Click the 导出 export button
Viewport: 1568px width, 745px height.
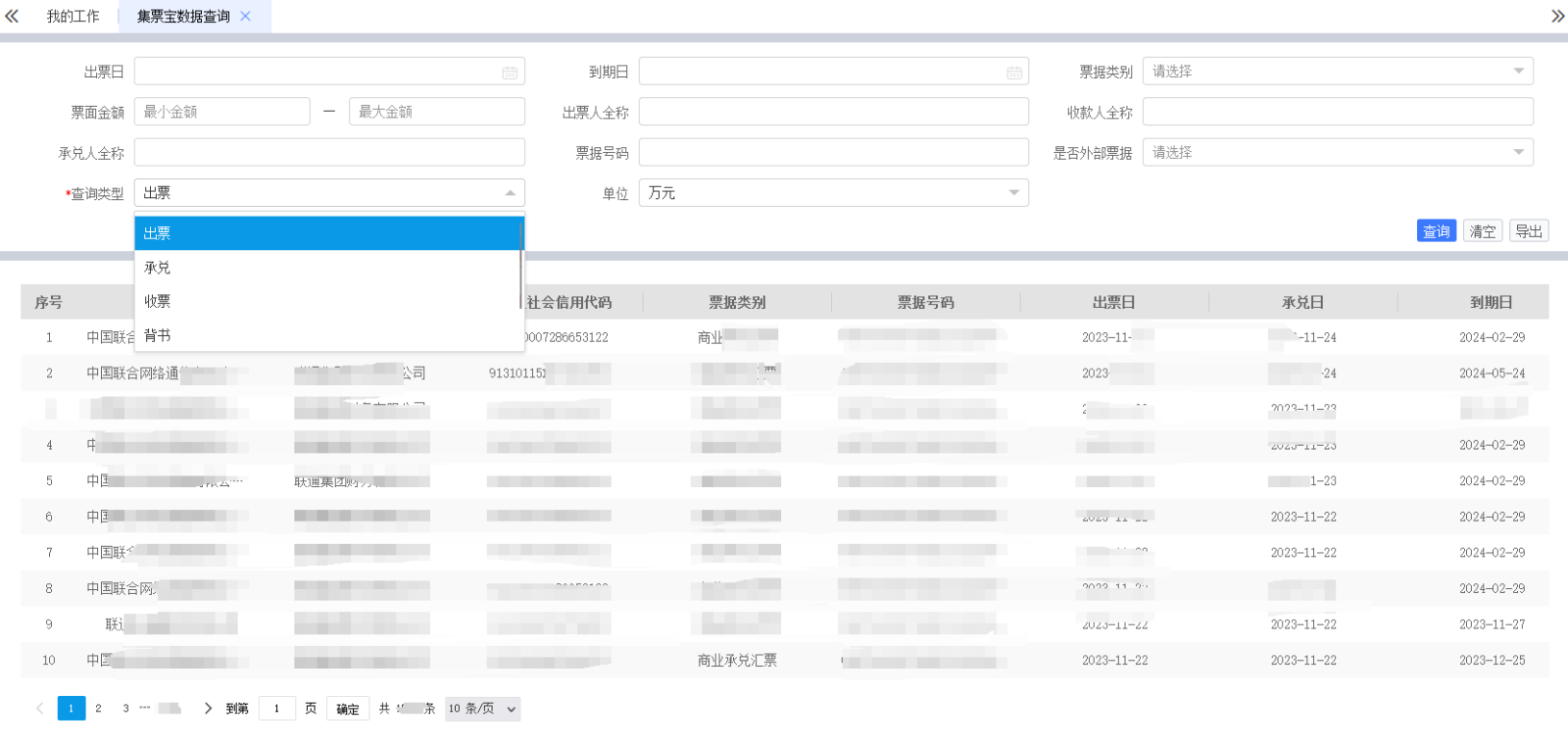point(1528,231)
